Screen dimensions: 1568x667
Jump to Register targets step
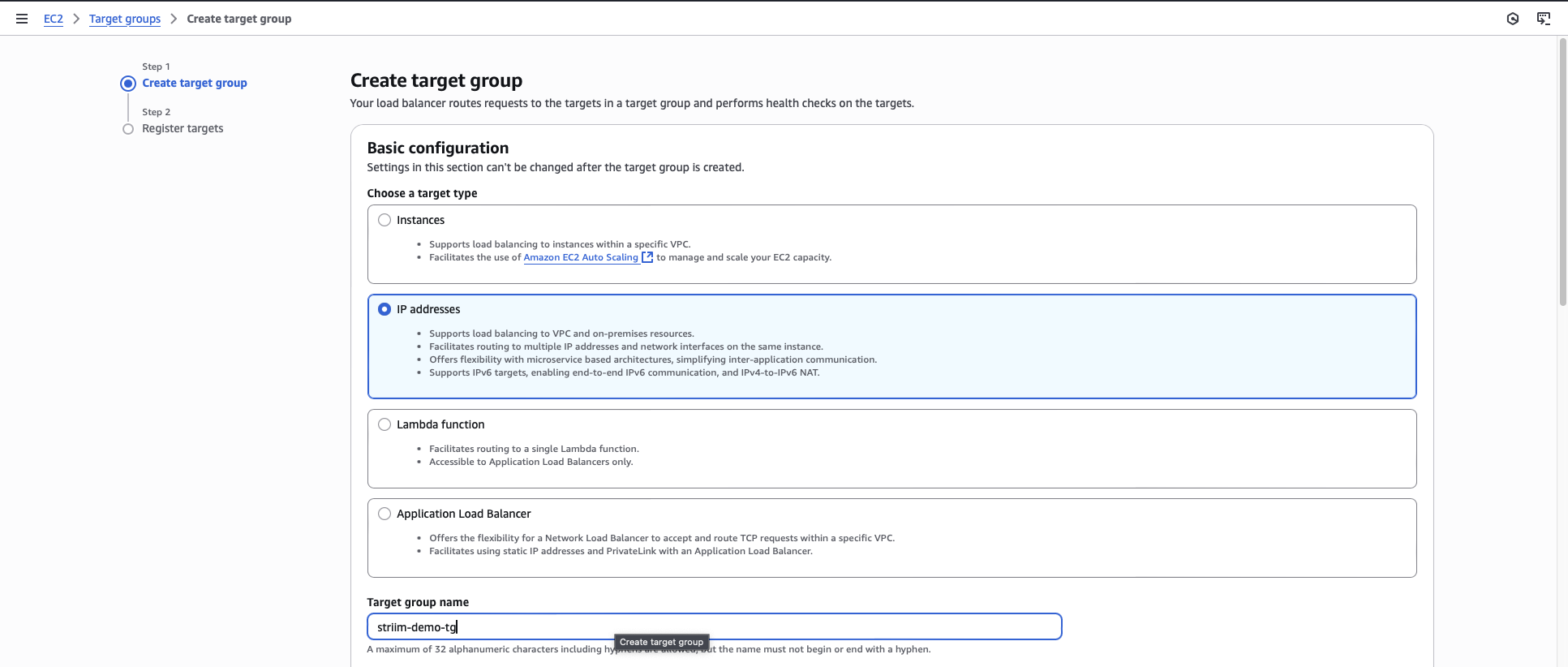pos(183,128)
